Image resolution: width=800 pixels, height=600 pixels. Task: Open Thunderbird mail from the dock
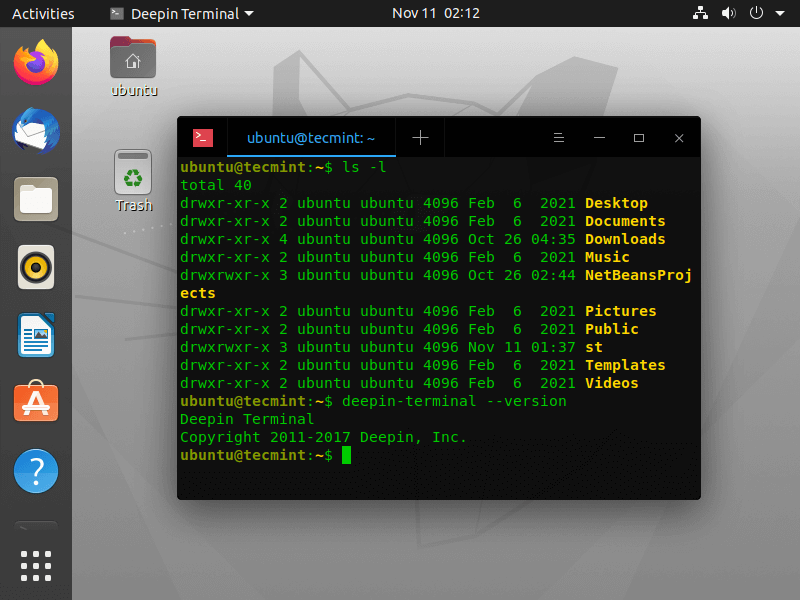click(36, 132)
